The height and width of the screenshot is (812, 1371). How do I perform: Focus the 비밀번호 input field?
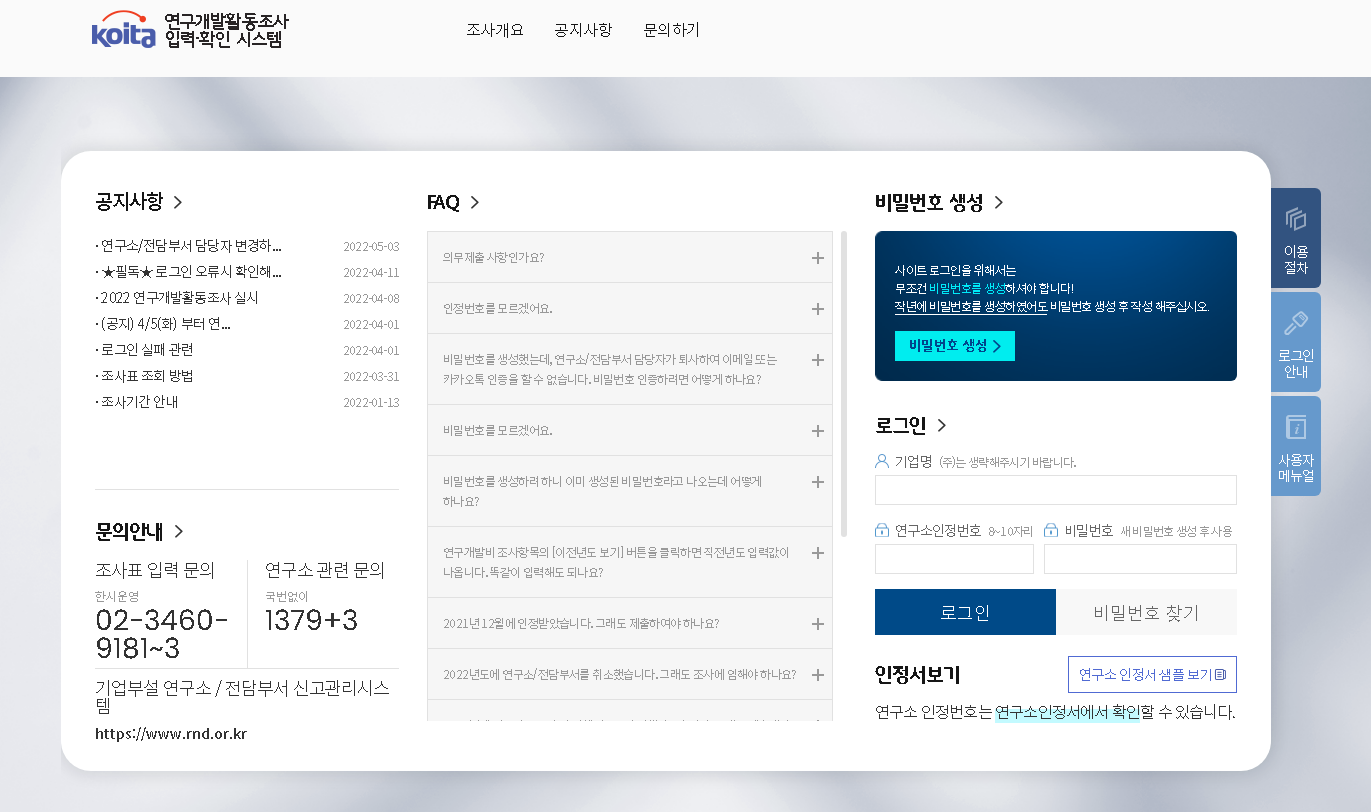1140,559
